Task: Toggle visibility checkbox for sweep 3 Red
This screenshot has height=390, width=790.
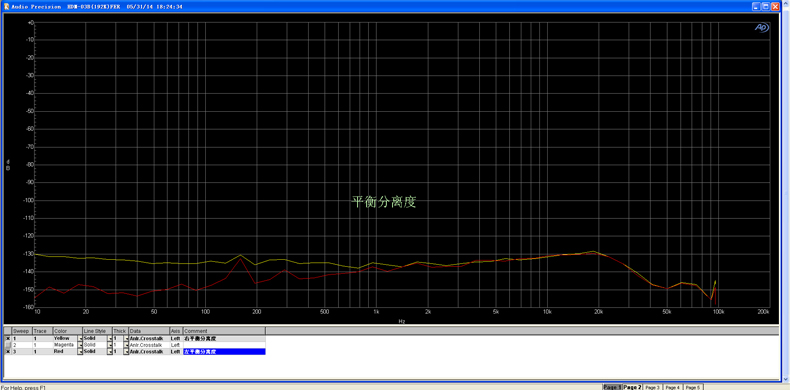Action: pos(8,351)
